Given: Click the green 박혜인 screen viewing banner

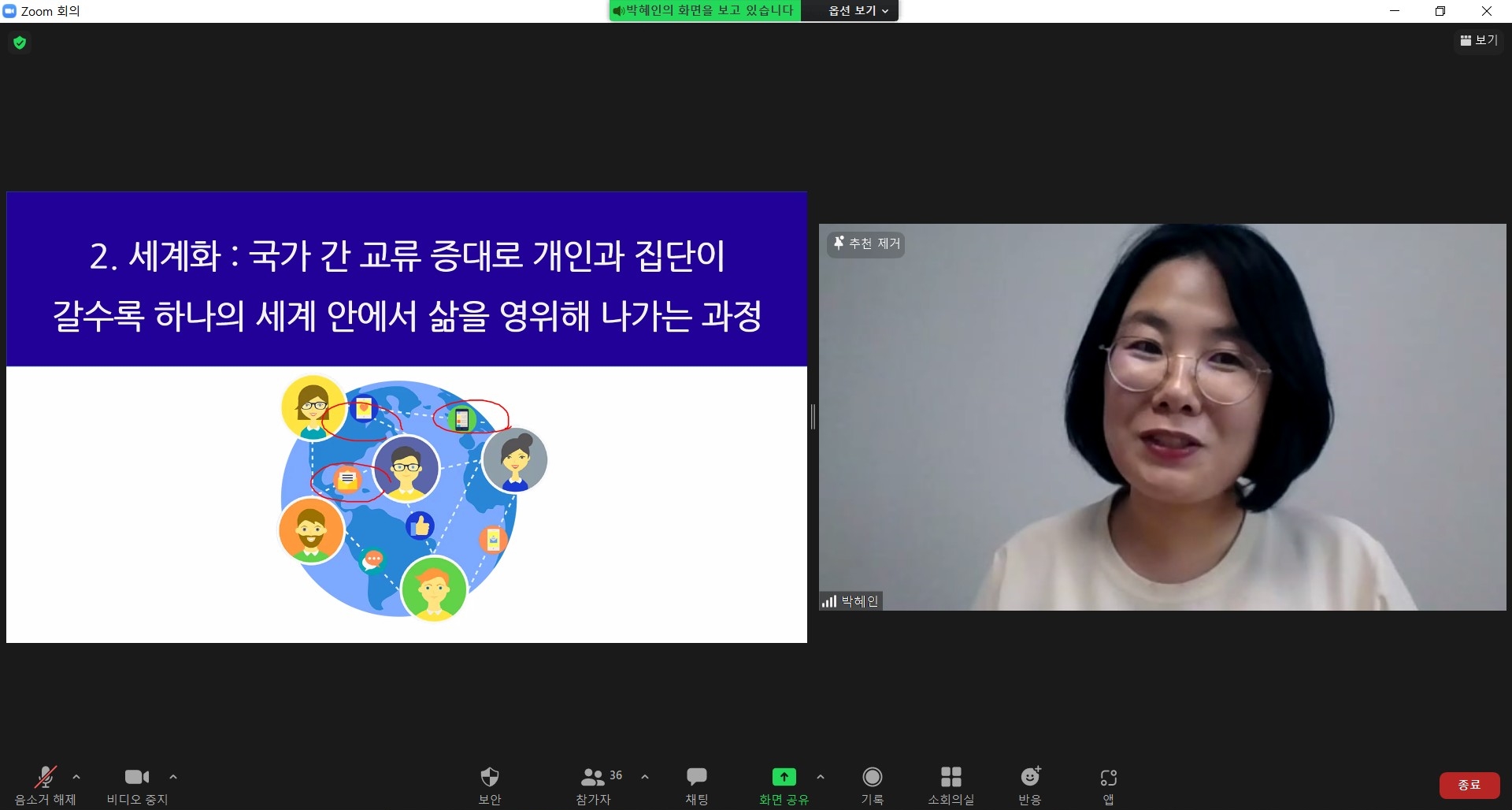Looking at the screenshot, I should [705, 11].
